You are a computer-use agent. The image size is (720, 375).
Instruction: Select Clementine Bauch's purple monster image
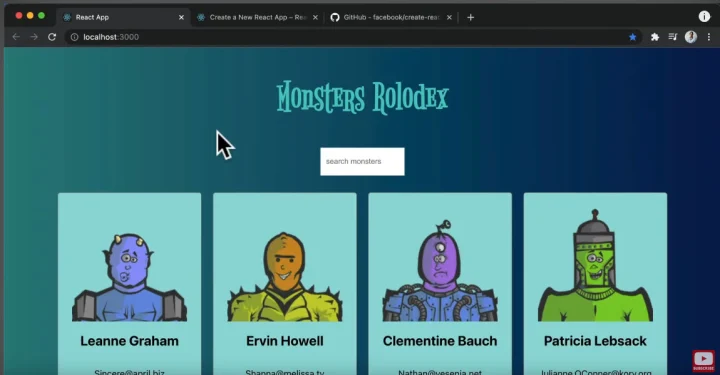pyautogui.click(x=440, y=270)
